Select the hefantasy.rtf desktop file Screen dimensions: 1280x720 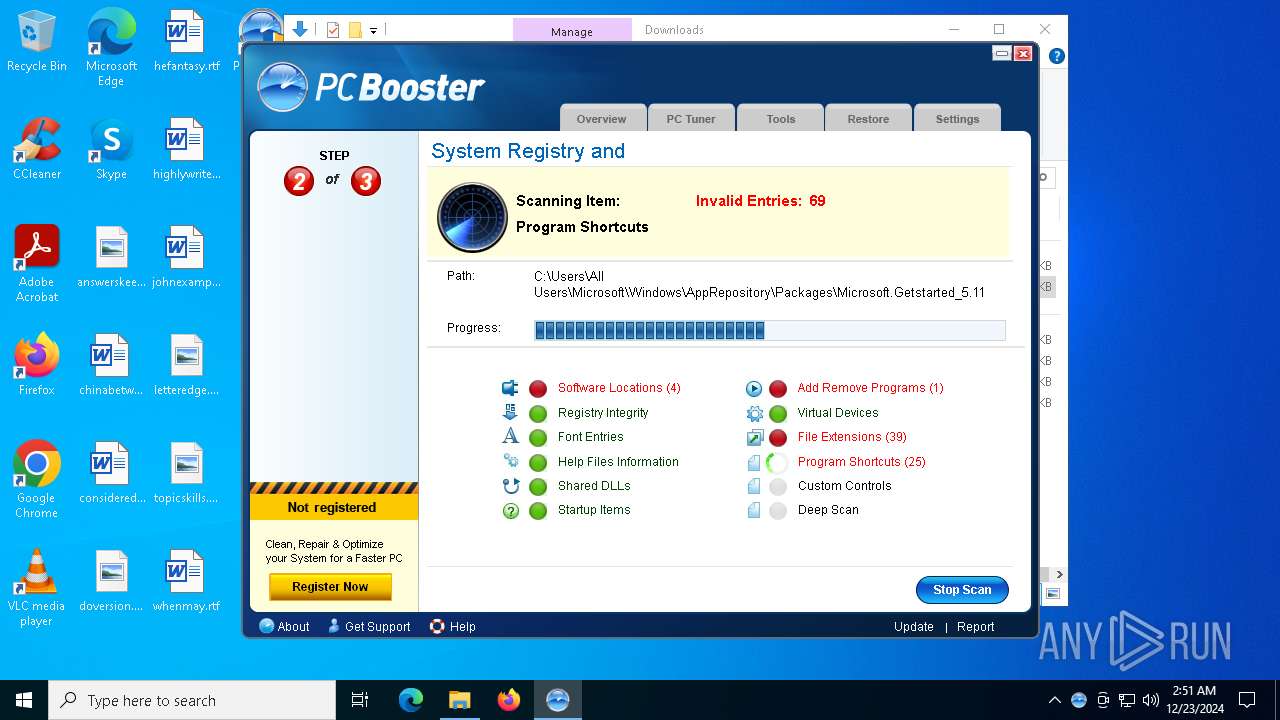coord(186,41)
